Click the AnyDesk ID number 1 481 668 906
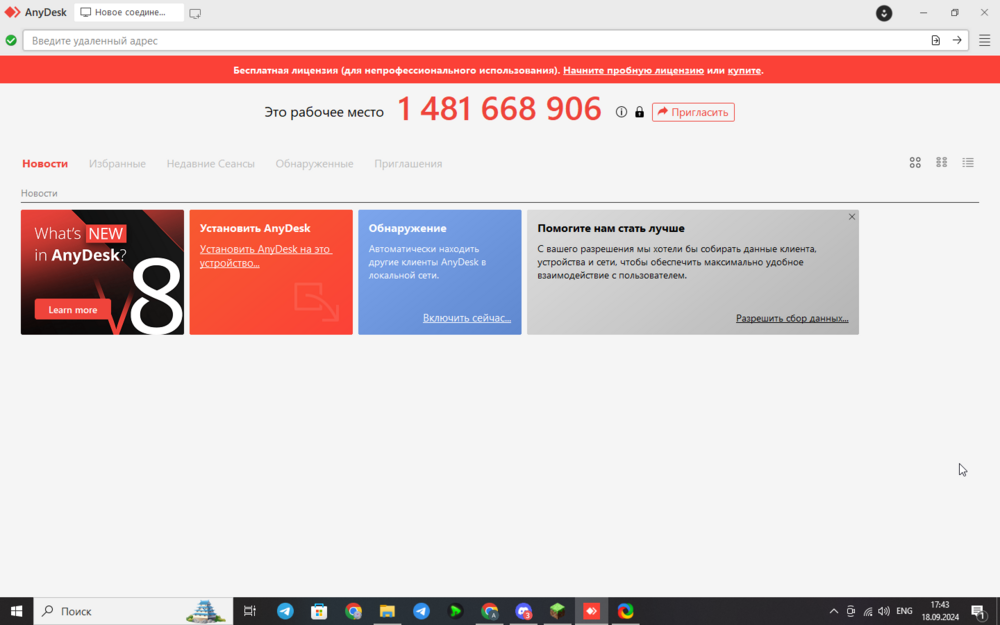The height and width of the screenshot is (625, 1000). tap(499, 109)
